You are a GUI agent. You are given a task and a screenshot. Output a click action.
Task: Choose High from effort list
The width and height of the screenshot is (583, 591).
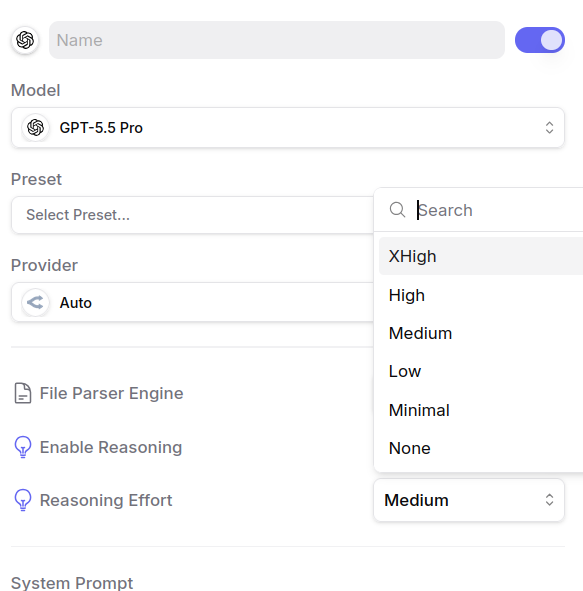481,295
